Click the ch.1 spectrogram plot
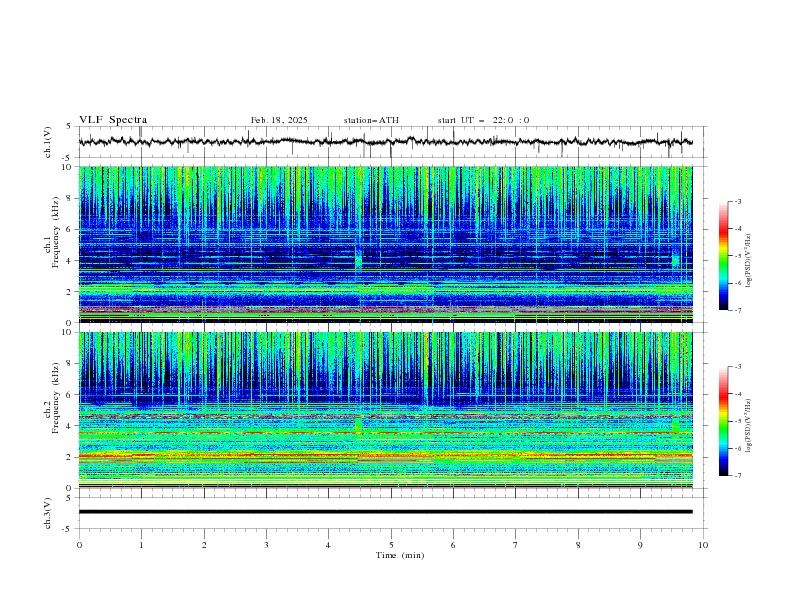Screen dimensions: 792x612 point(385,244)
